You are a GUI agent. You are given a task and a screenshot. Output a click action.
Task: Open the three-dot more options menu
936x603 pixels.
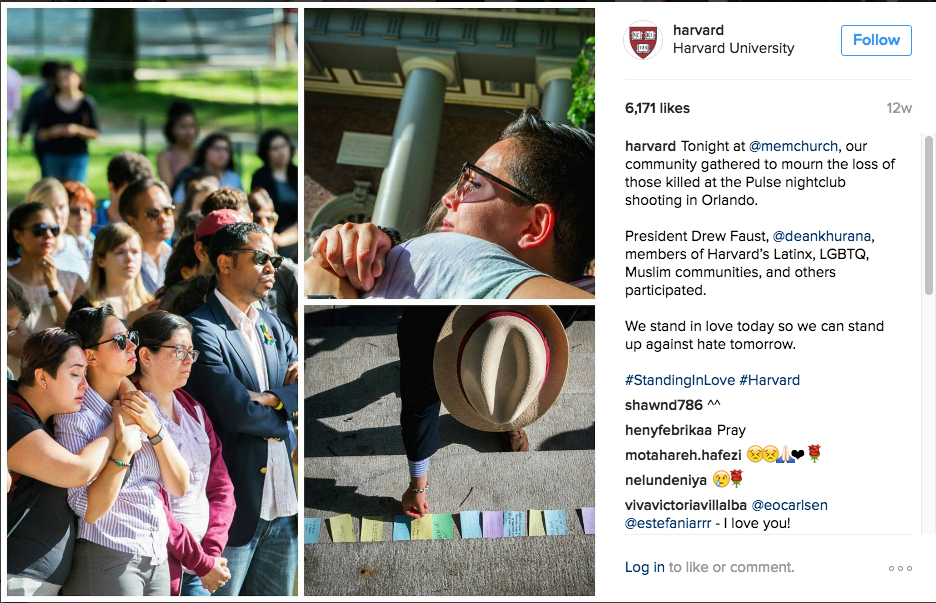pyautogui.click(x=900, y=568)
